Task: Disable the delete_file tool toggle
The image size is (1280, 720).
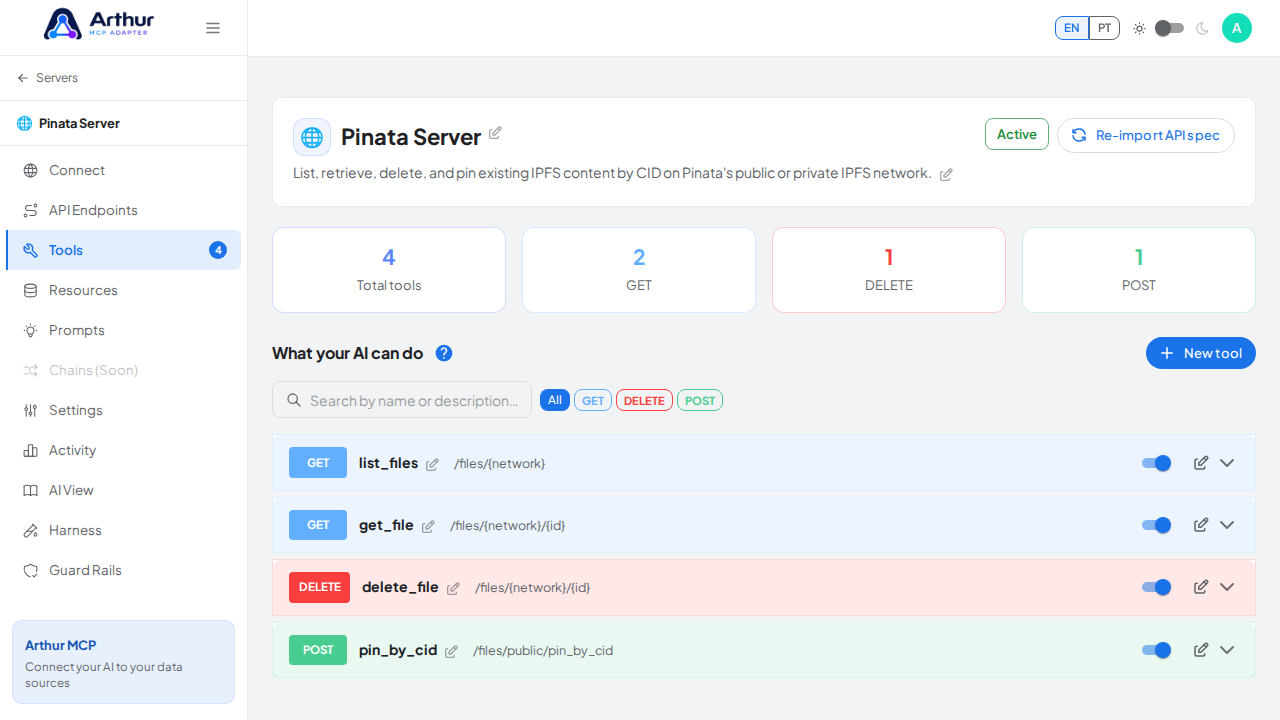Action: [1157, 587]
